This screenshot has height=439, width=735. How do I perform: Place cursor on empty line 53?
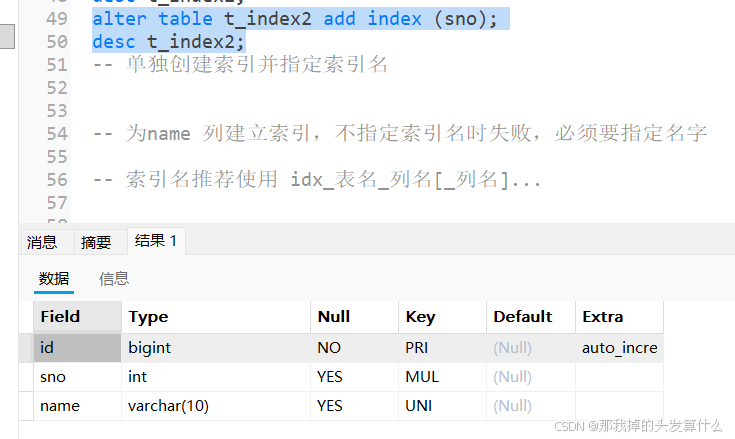click(x=403, y=111)
